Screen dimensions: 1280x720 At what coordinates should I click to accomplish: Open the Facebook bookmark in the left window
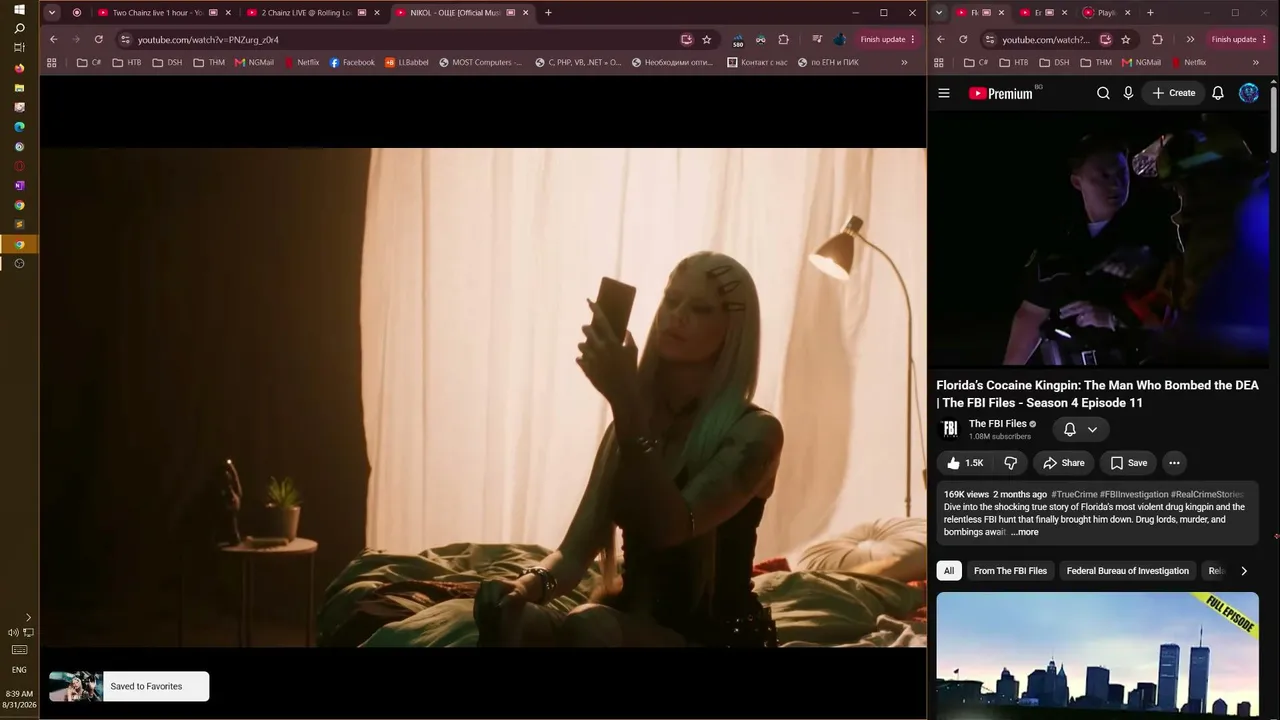(352, 62)
